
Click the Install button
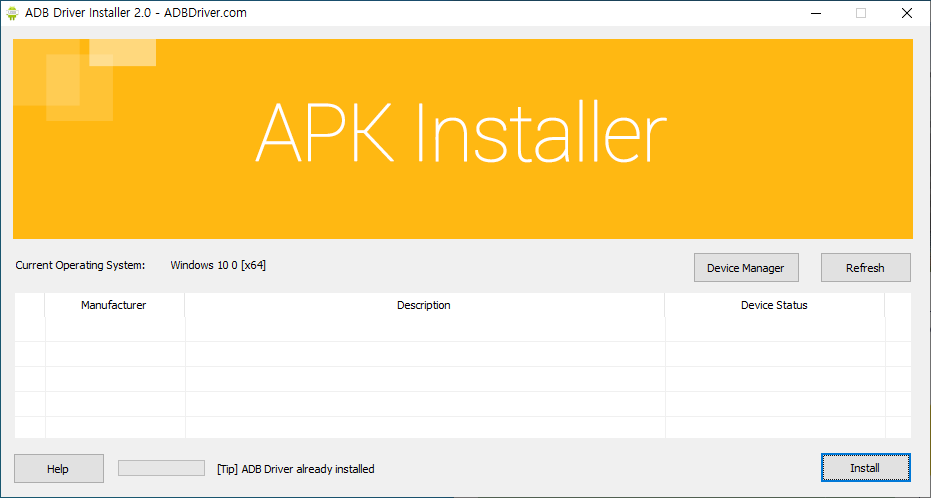click(865, 468)
